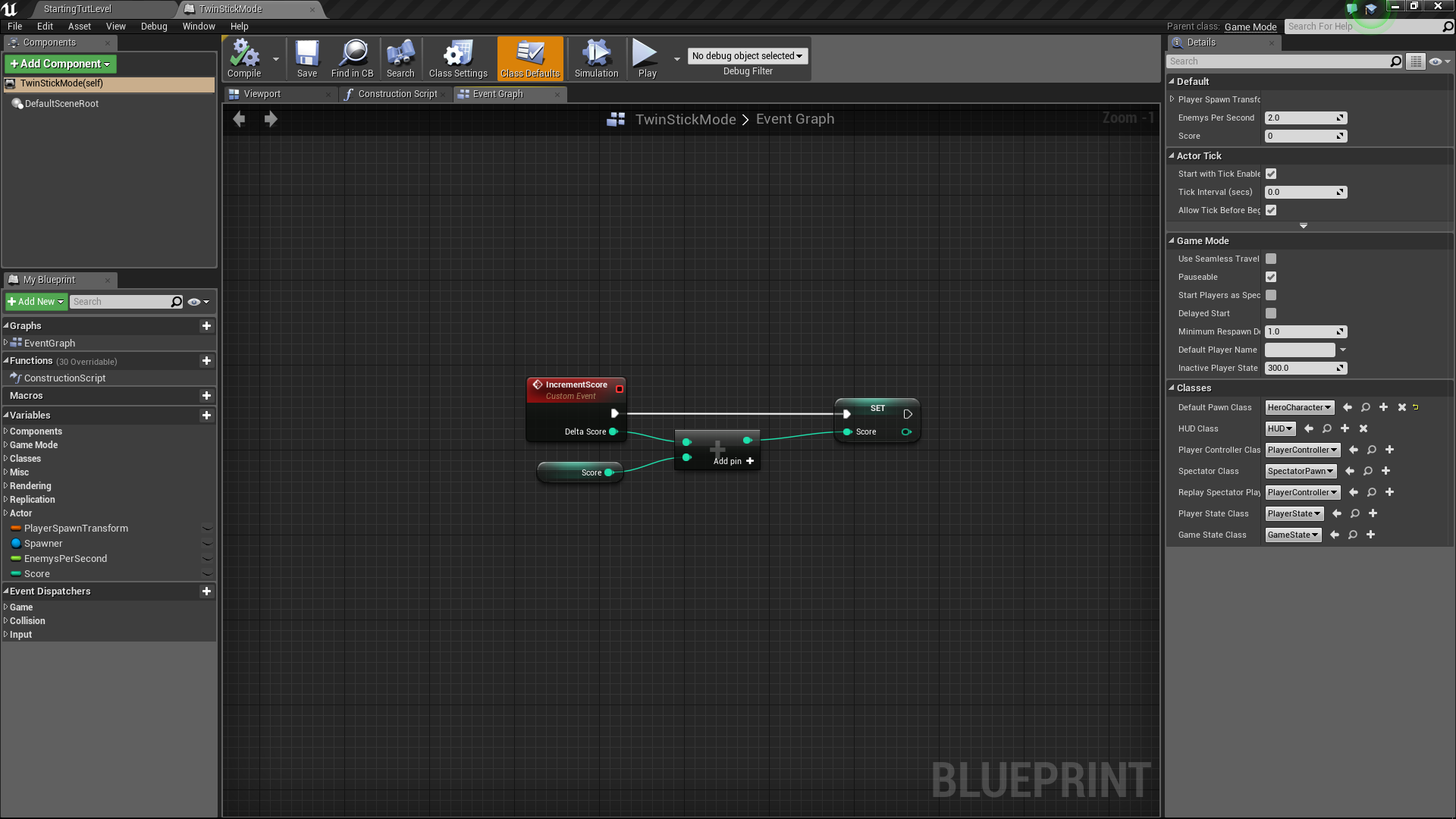The width and height of the screenshot is (1456, 819).
Task: Open the HUD Class dropdown
Action: click(x=1280, y=428)
